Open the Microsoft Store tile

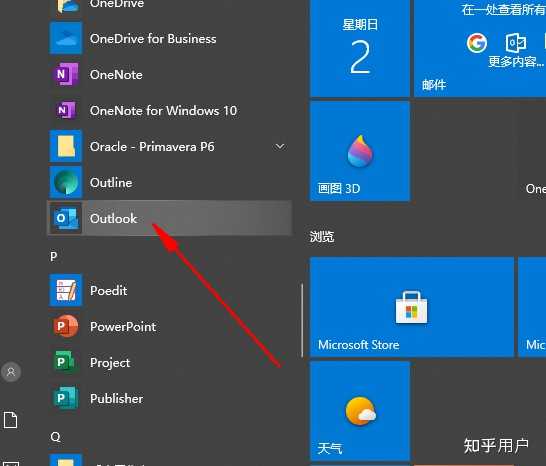(x=412, y=307)
